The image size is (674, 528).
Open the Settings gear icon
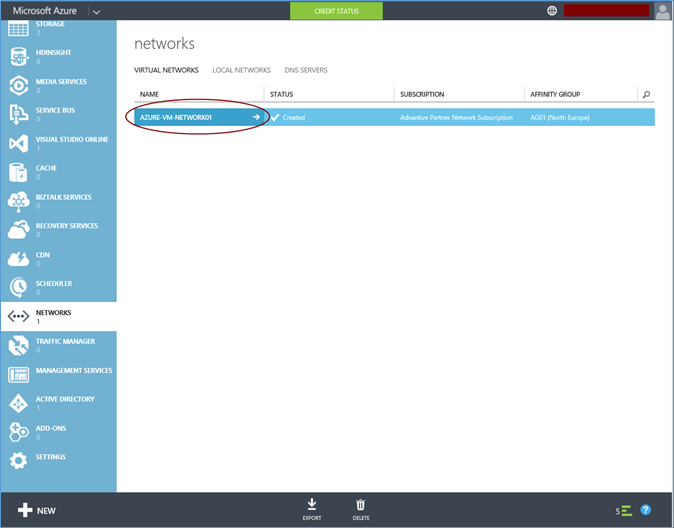coord(18,460)
